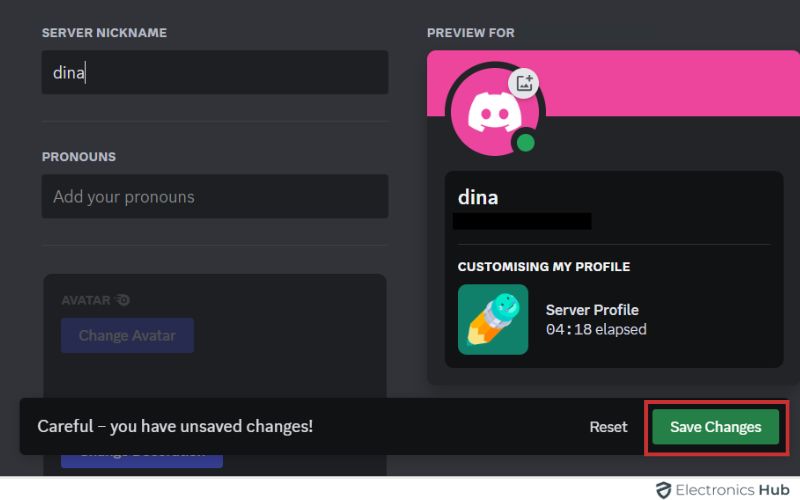800x500 pixels.
Task: Click the 'PRONOUNS' section label
Action: coord(79,157)
